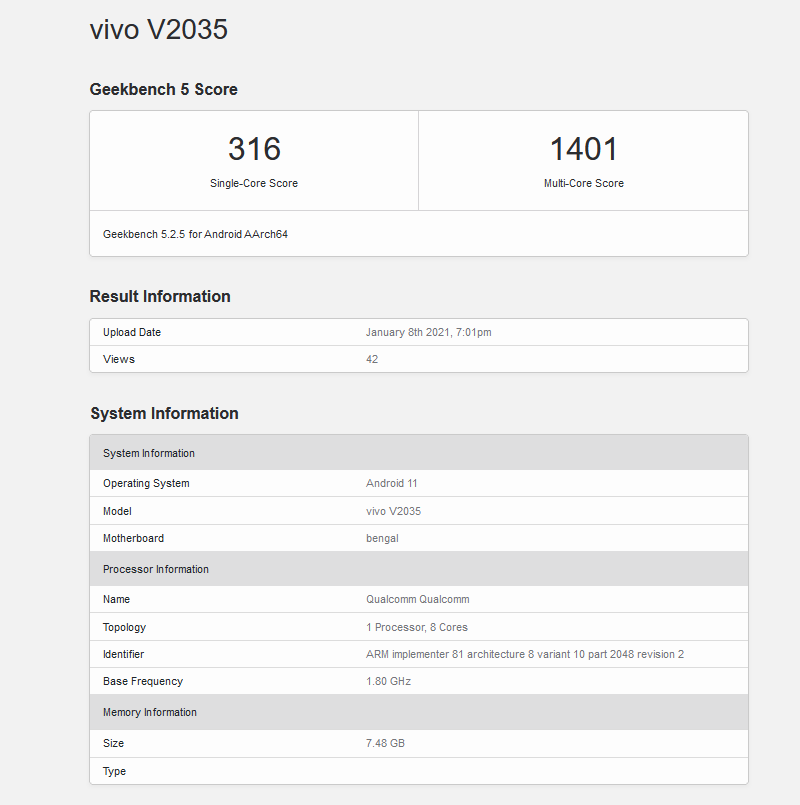Click the motherboard value 'bengal'
Screen dimensions: 800x805
pos(382,538)
